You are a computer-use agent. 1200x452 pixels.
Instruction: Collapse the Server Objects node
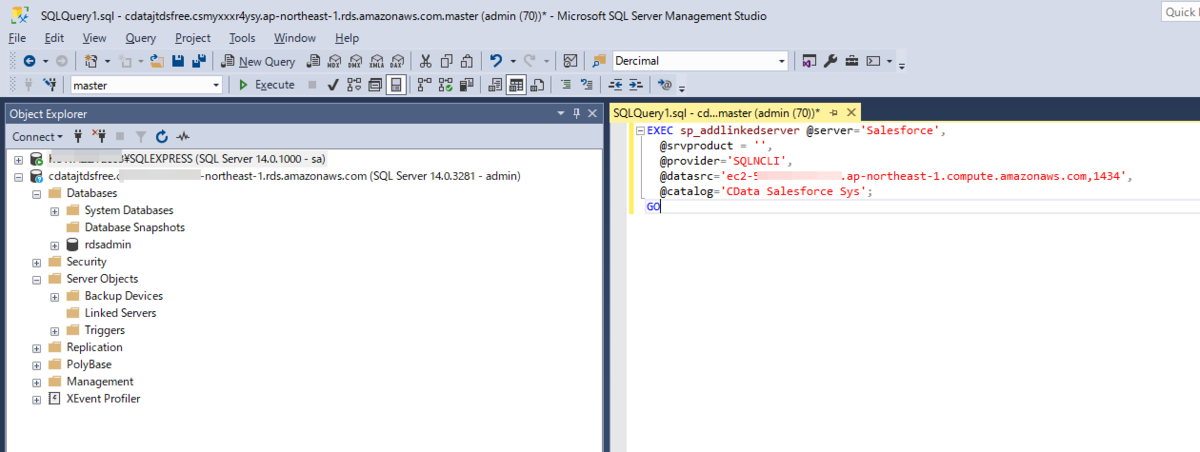tap(36, 278)
